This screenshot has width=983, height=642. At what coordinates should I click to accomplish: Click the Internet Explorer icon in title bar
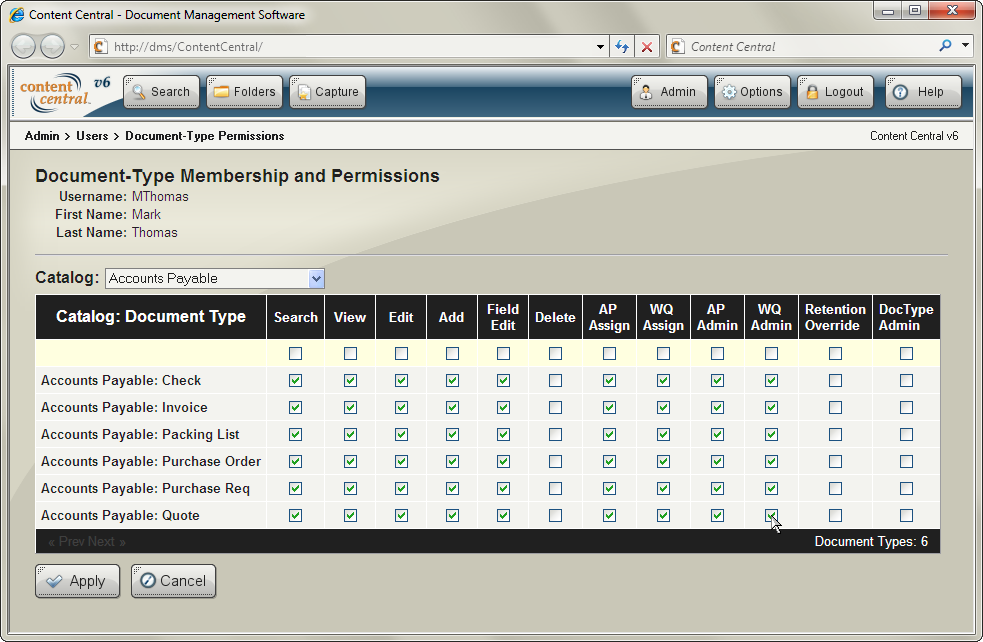(x=16, y=14)
